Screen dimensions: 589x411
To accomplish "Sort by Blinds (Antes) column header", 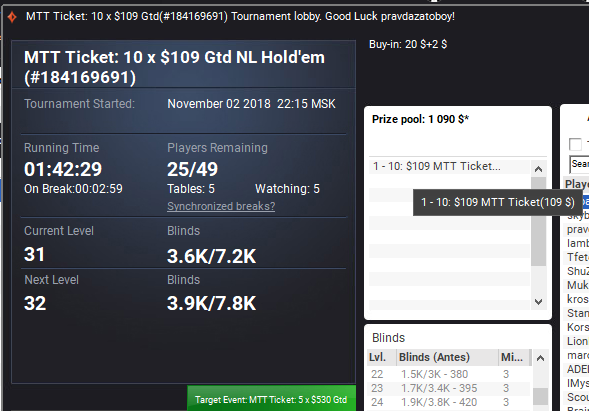I will pos(447,357).
